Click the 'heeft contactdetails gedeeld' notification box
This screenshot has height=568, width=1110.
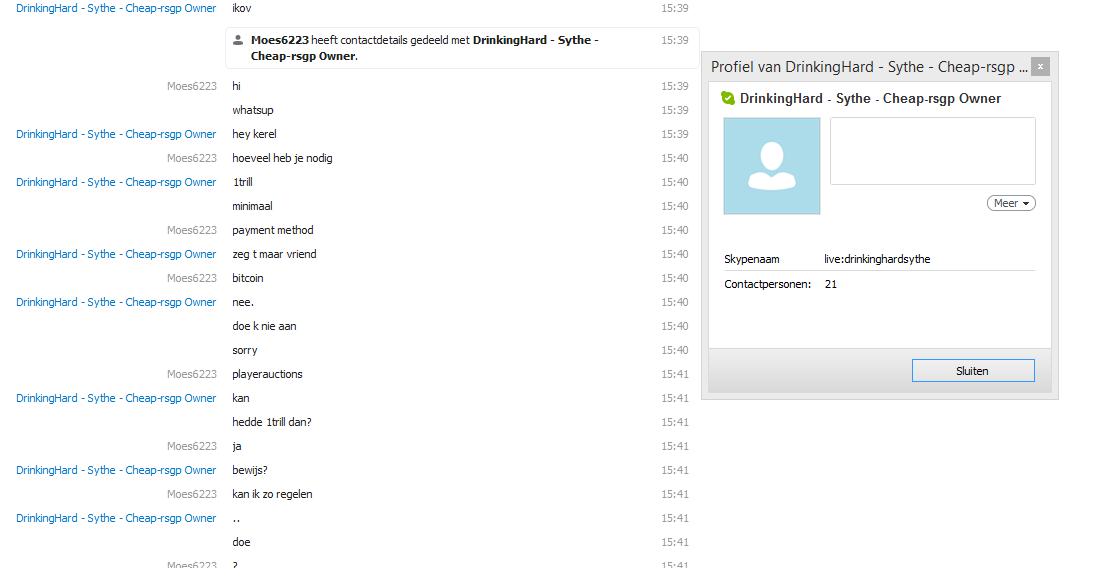(x=462, y=48)
